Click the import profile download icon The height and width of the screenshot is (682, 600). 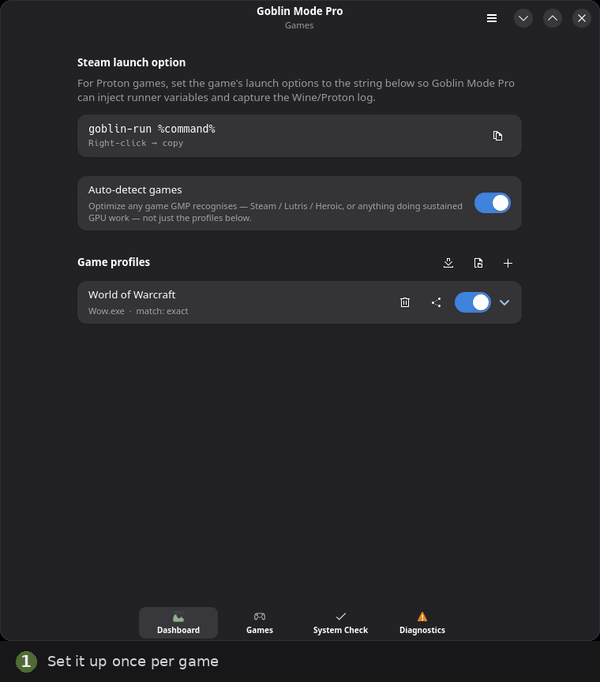coord(448,263)
